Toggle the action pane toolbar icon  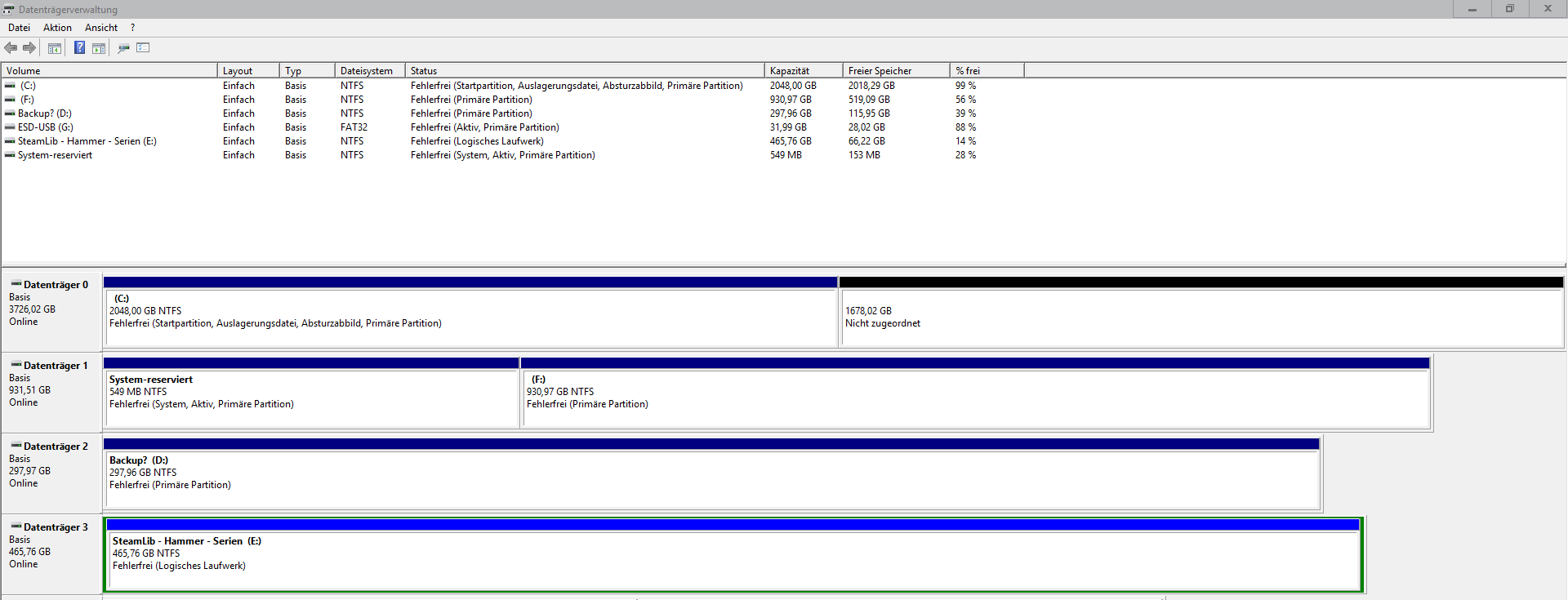pyautogui.click(x=99, y=48)
